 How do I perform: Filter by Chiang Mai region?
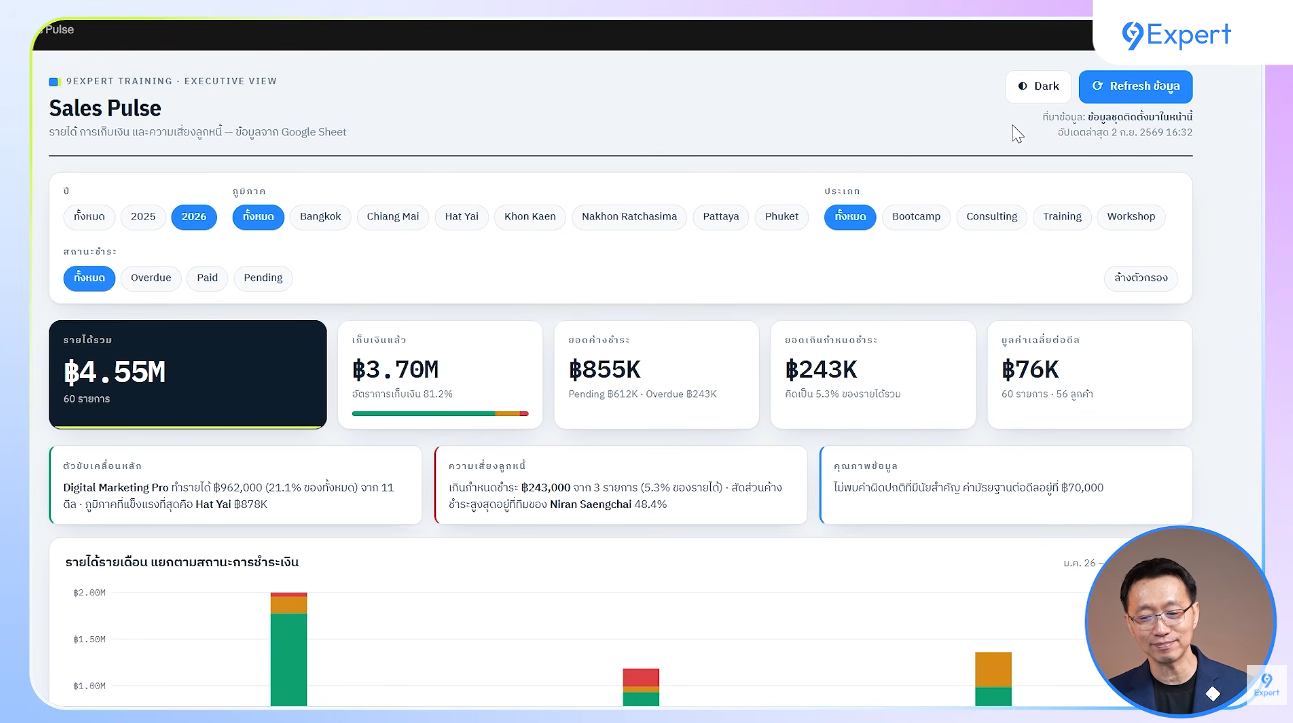coord(393,217)
